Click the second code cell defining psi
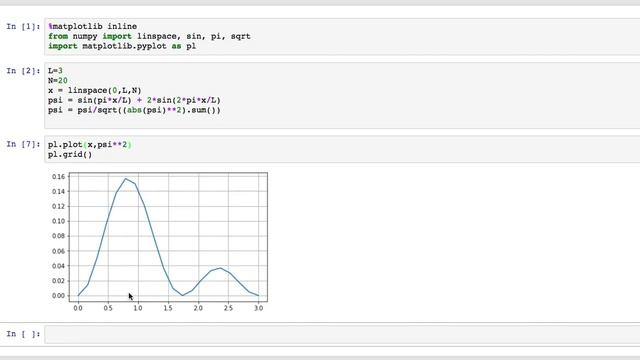The width and height of the screenshot is (640, 360). [x=342, y=96]
